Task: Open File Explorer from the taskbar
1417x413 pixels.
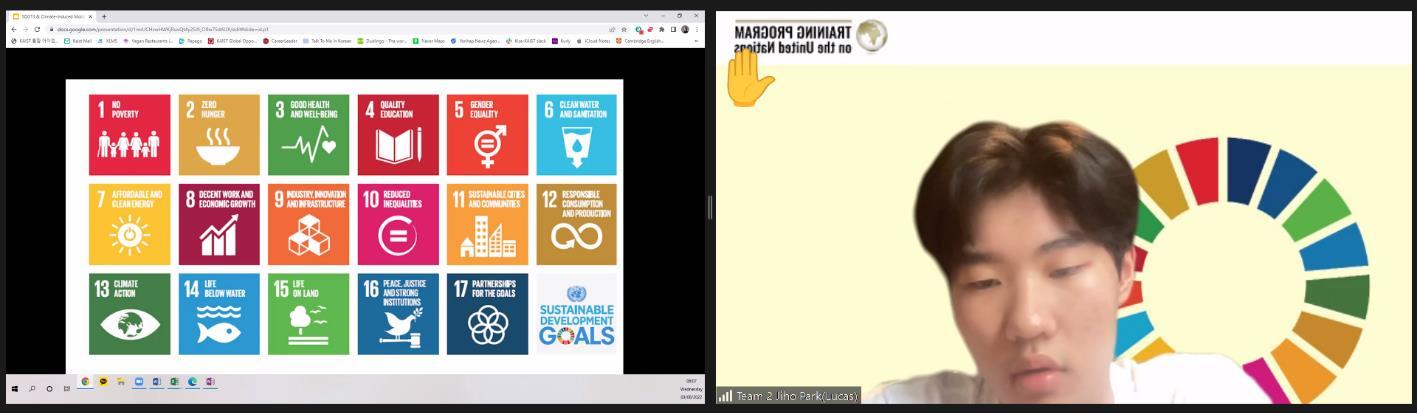Action: 121,381
